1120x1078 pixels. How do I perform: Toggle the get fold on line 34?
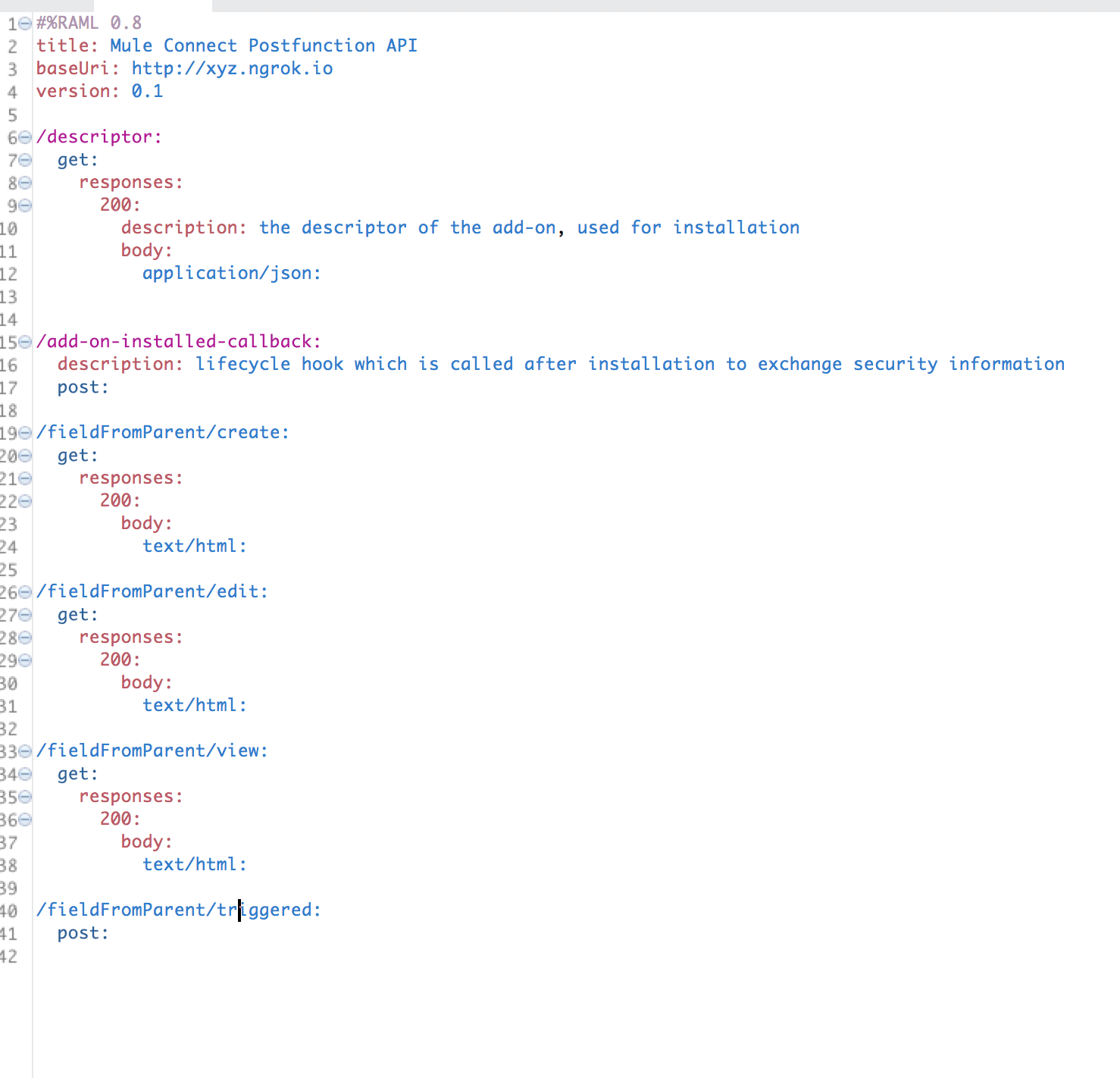pyautogui.click(x=24, y=775)
